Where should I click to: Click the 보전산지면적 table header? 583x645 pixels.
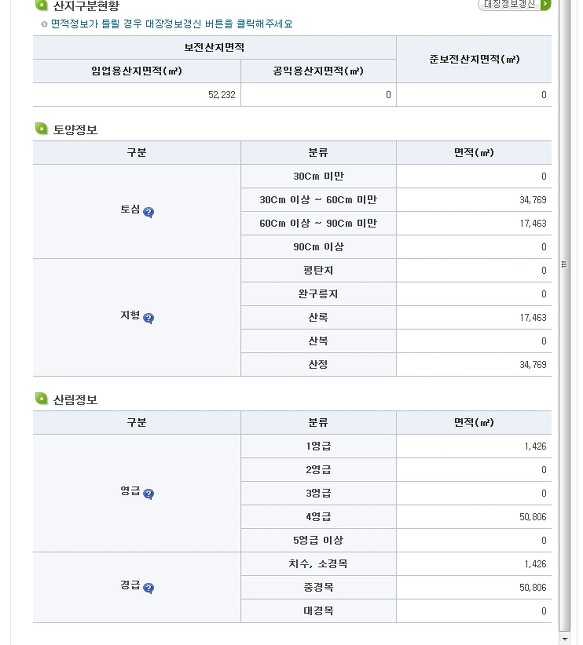pyautogui.click(x=214, y=47)
